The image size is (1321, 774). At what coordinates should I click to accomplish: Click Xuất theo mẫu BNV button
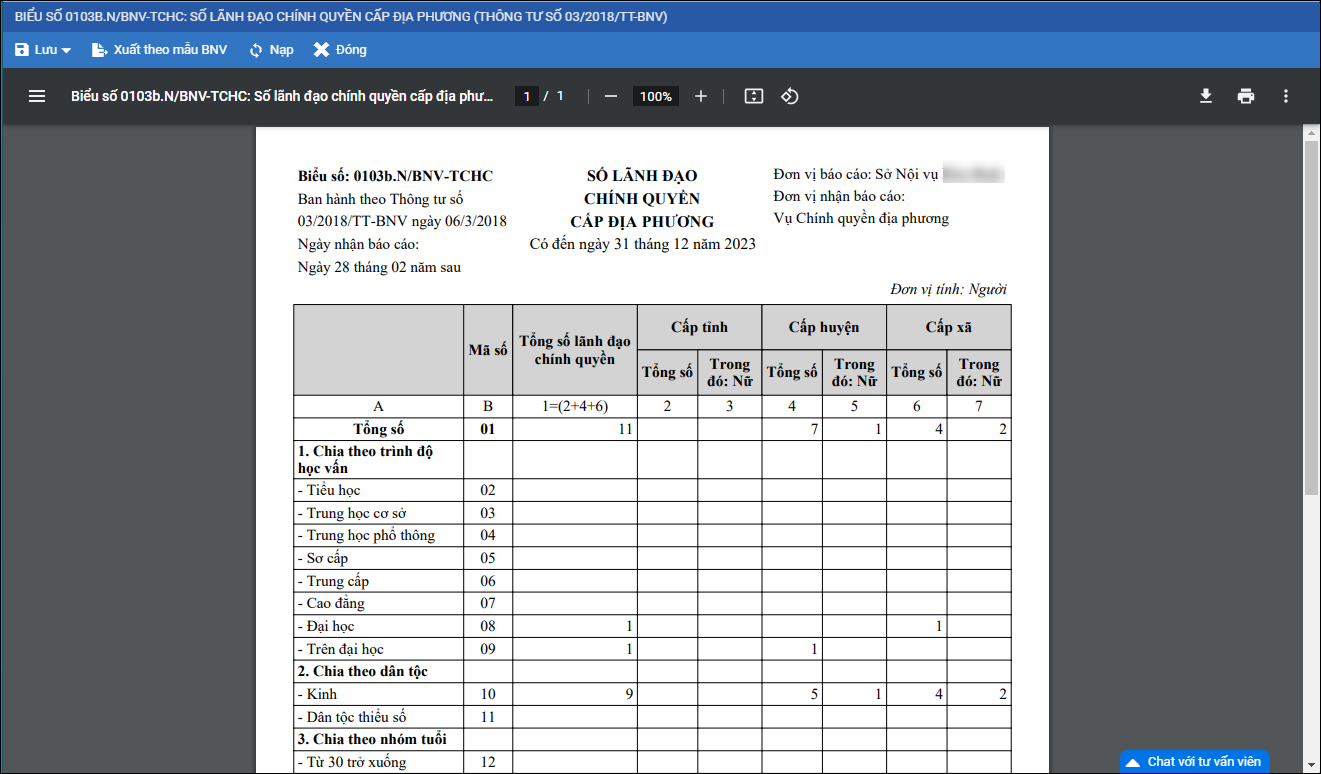tap(160, 50)
